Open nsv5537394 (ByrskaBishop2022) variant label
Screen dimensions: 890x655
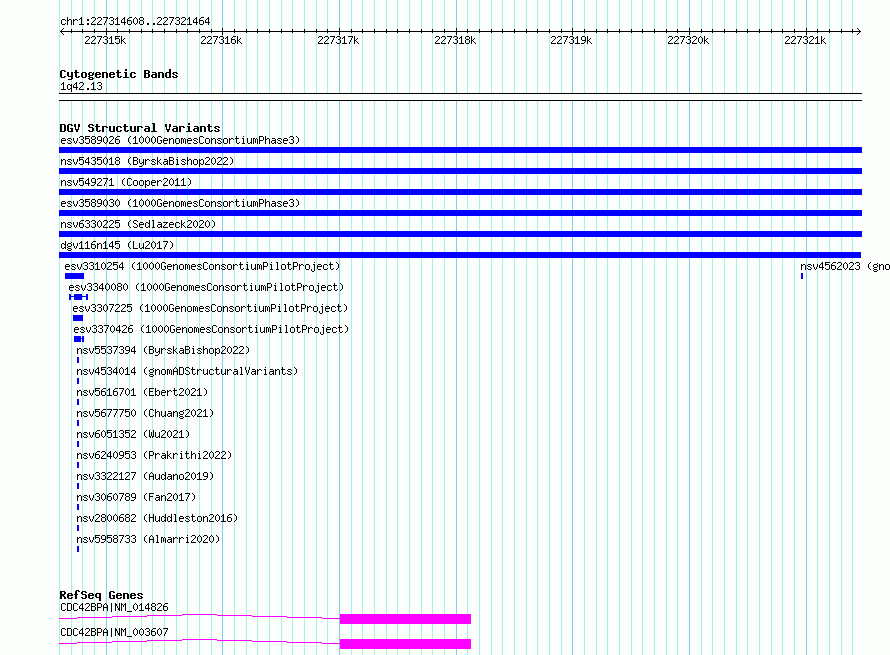pyautogui.click(x=163, y=350)
